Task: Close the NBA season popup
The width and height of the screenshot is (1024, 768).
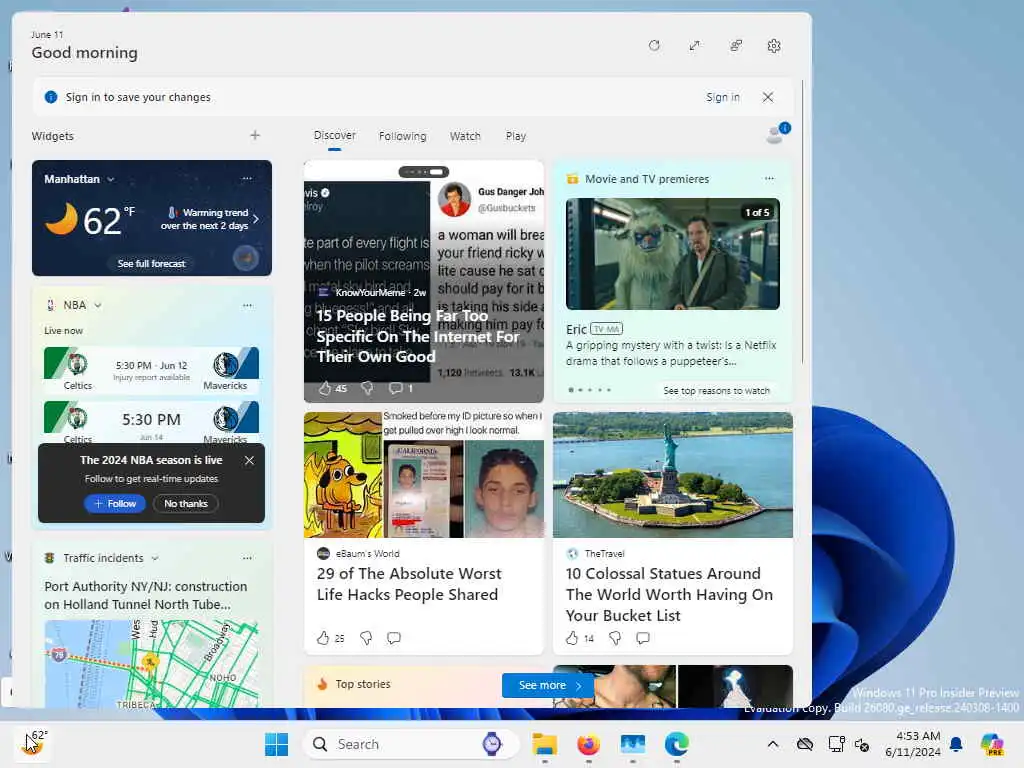Action: coord(249,460)
